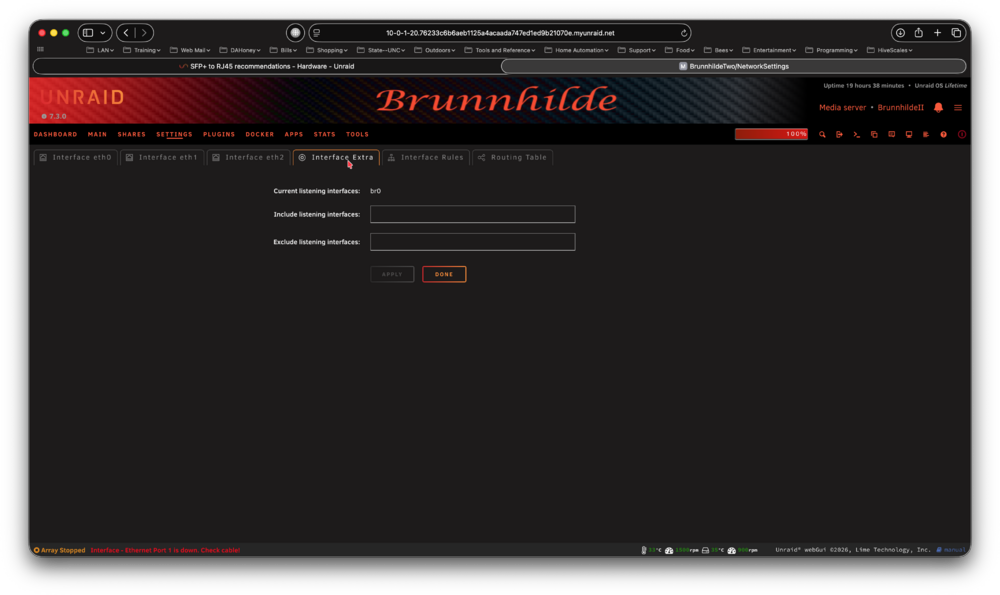The width and height of the screenshot is (1000, 595).
Task: Switch to the Interface eth0 tab
Action: coord(75,158)
